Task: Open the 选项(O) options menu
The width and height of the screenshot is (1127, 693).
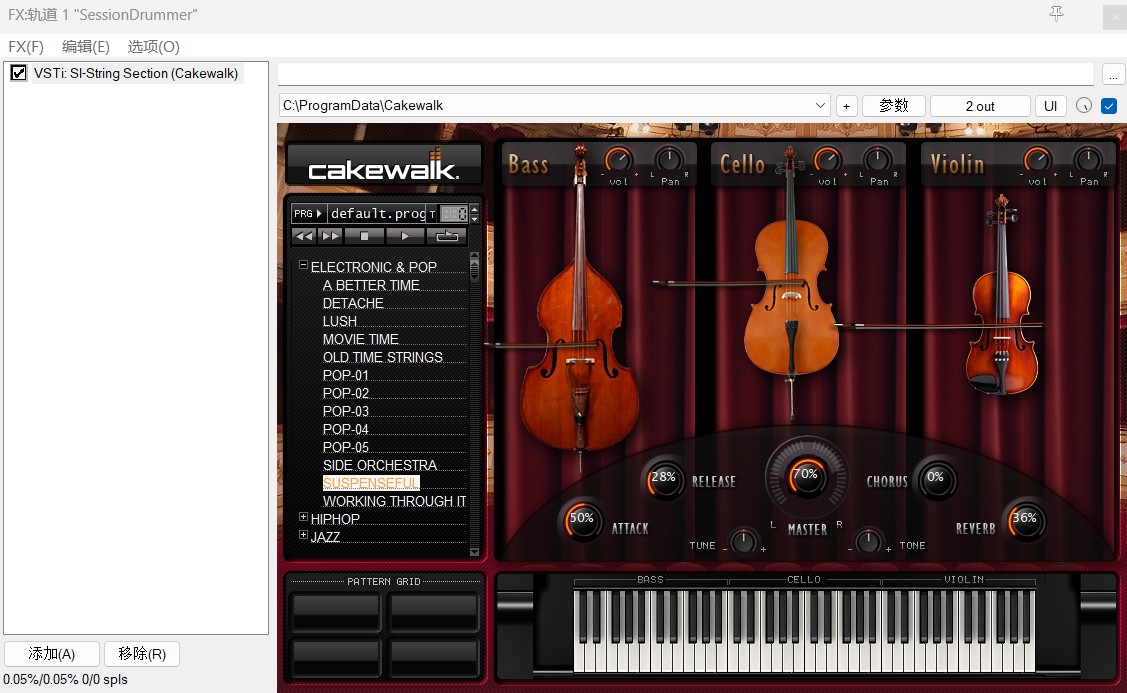Action: [x=153, y=47]
